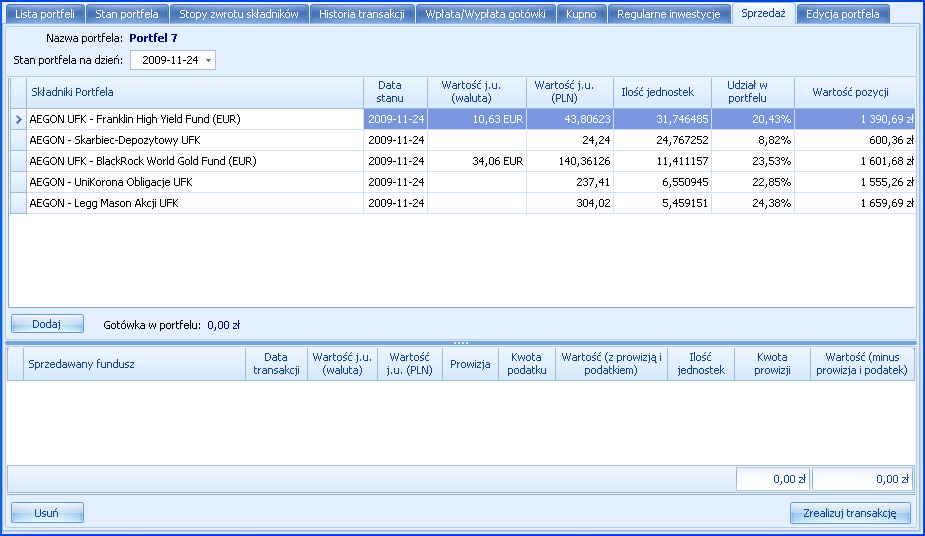
Task: Click the 43,80623 PLN value cell
Action: point(570,119)
